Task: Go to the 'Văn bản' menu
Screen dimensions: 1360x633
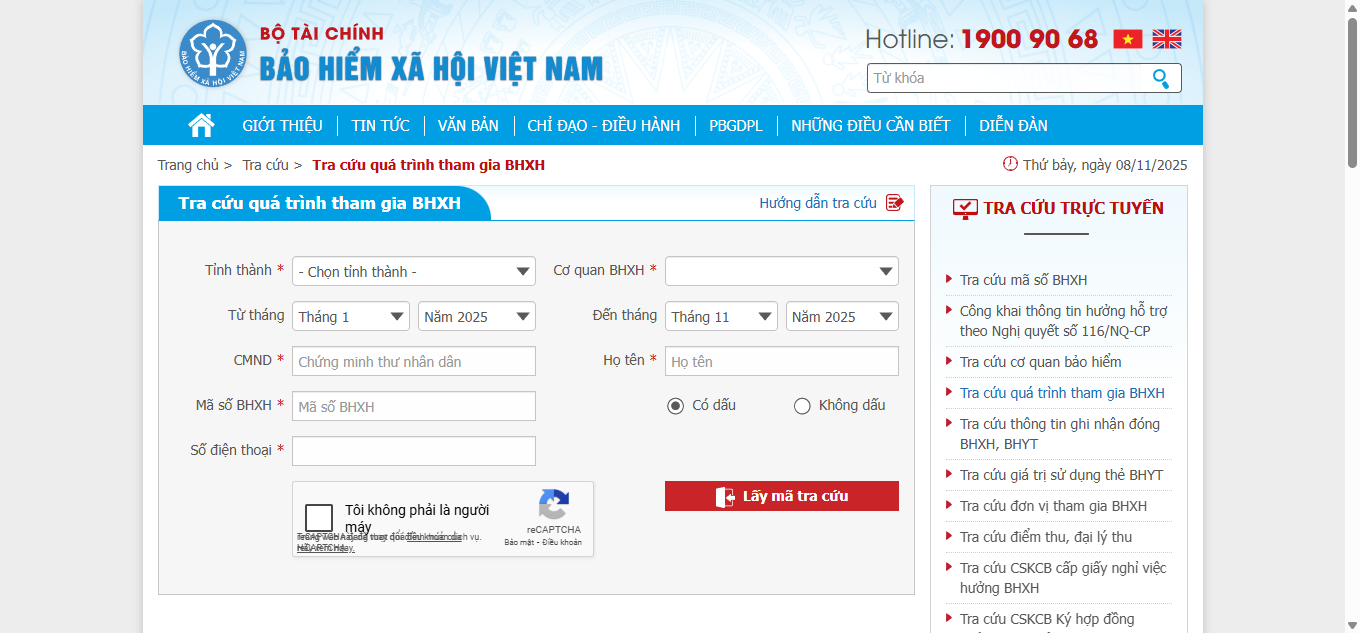Action: pos(468,126)
